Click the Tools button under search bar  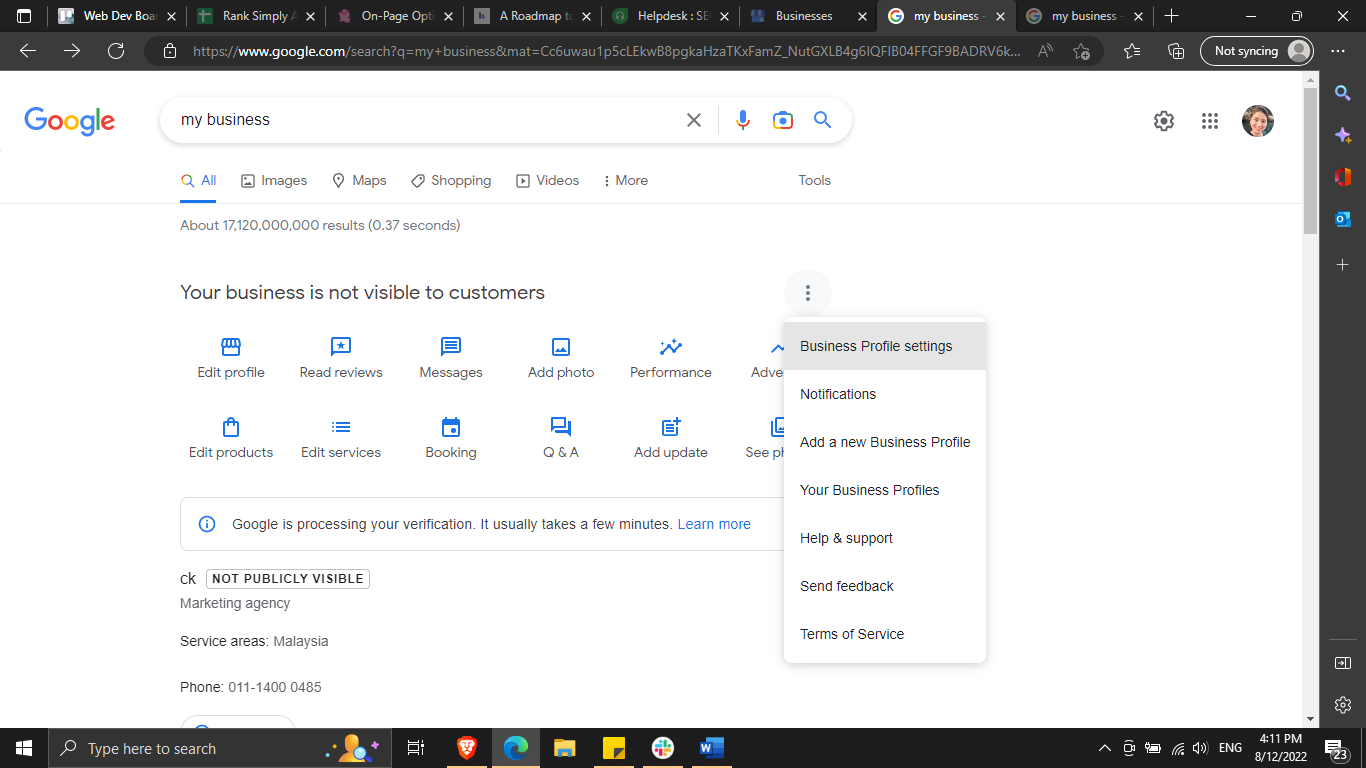coord(814,181)
